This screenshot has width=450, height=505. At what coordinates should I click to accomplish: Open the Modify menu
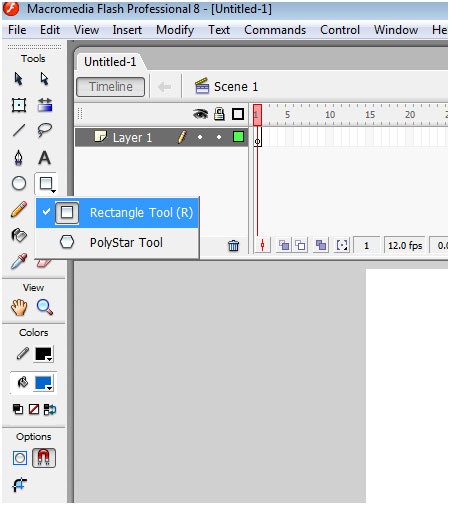coord(175,30)
